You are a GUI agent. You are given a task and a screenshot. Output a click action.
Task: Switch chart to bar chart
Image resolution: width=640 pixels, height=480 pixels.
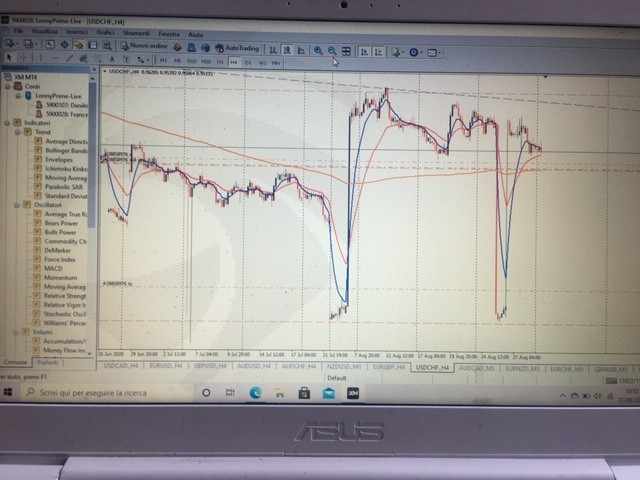pos(273,50)
